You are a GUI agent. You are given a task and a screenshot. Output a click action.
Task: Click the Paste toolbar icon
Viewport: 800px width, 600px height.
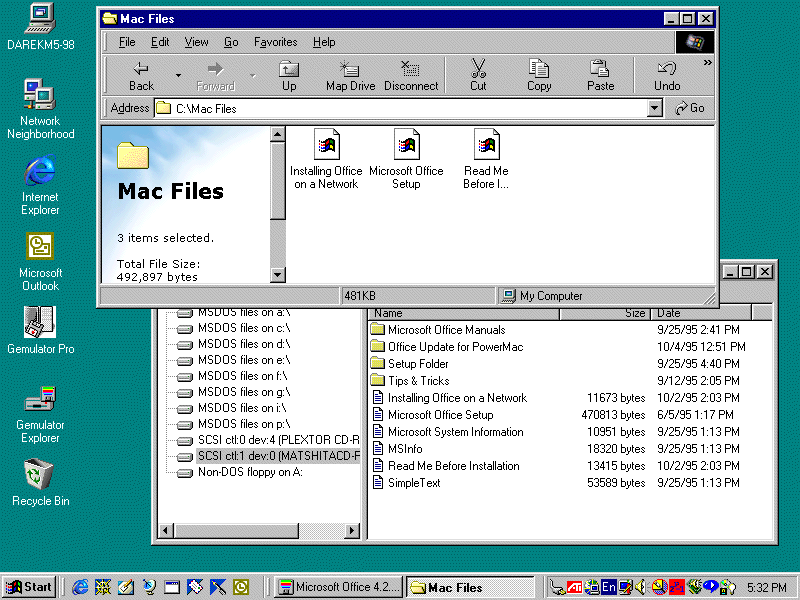point(600,76)
